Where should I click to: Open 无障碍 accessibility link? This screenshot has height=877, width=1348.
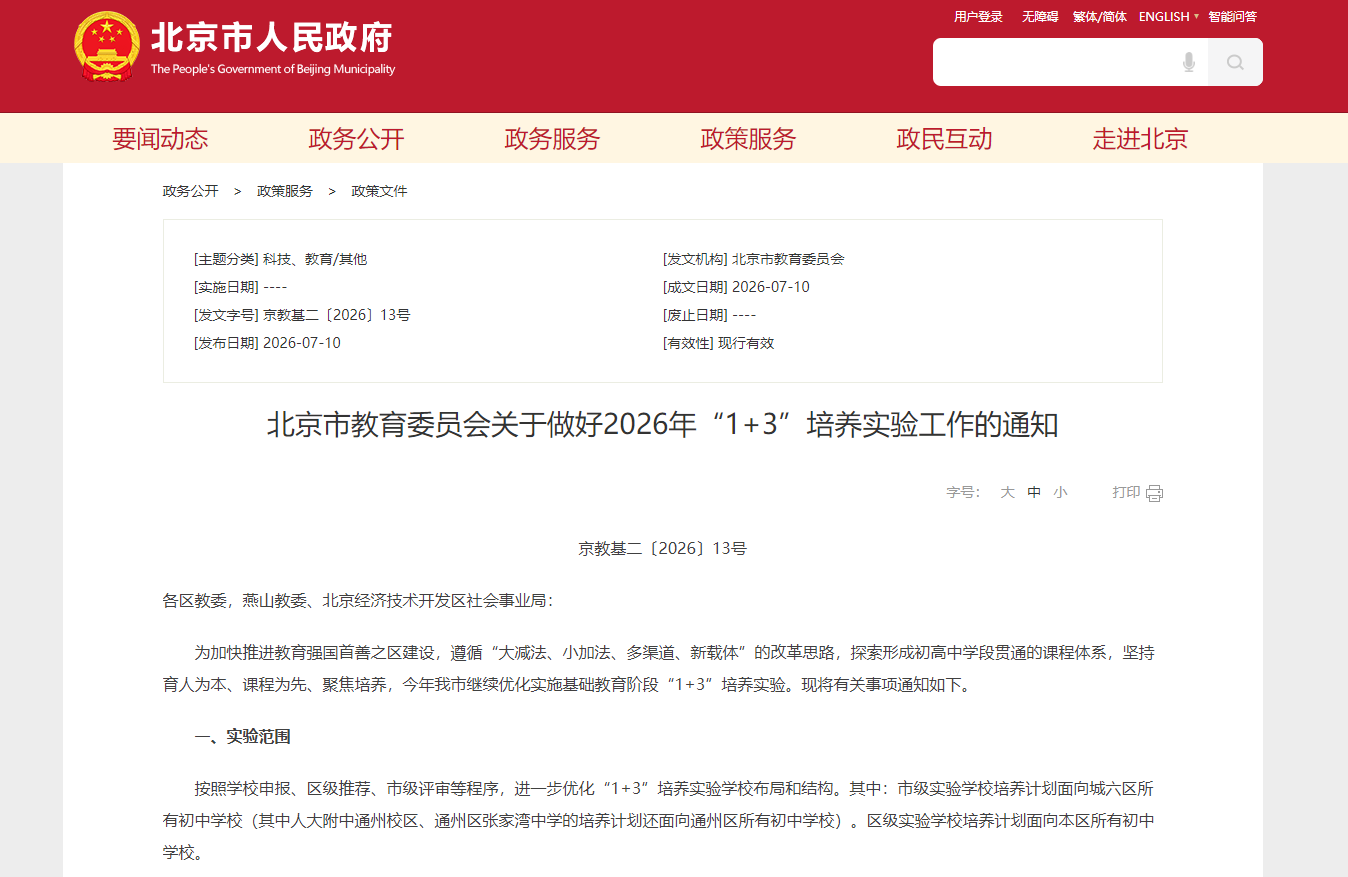(1040, 16)
